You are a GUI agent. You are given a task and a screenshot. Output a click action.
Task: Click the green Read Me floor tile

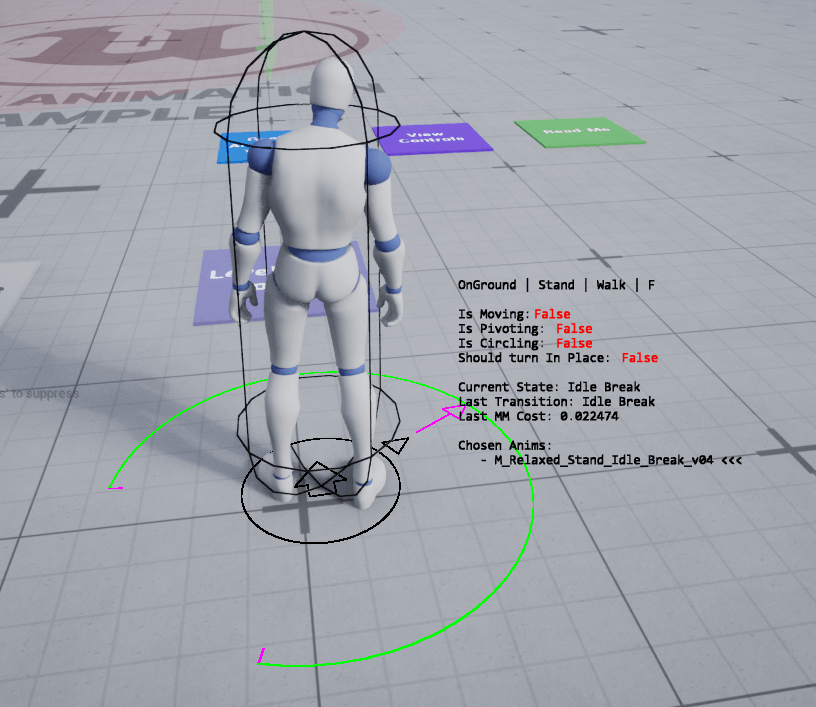579,132
